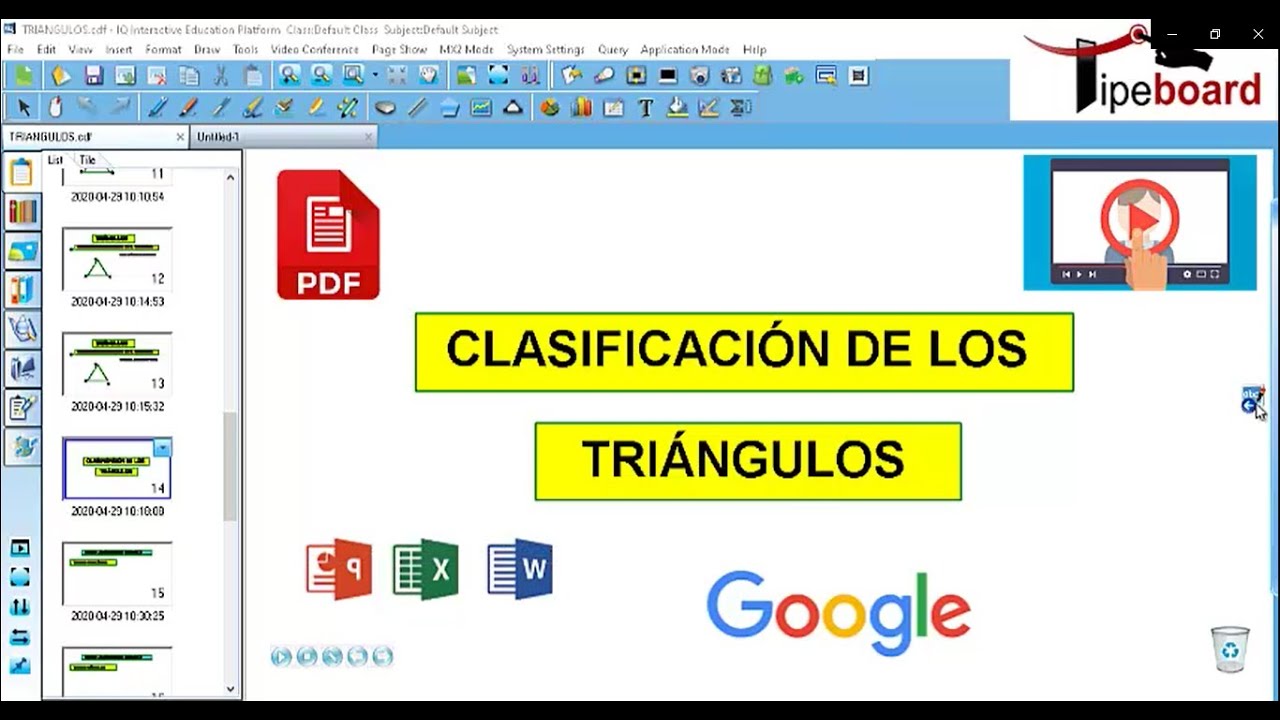Open the Tools menu
Viewport: 1280px width, 720px height.
tap(246, 49)
